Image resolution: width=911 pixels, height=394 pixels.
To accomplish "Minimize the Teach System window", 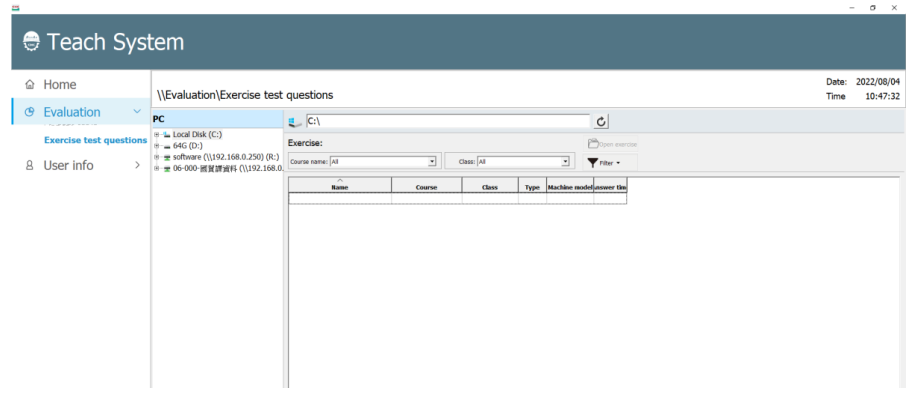I will [851, 8].
